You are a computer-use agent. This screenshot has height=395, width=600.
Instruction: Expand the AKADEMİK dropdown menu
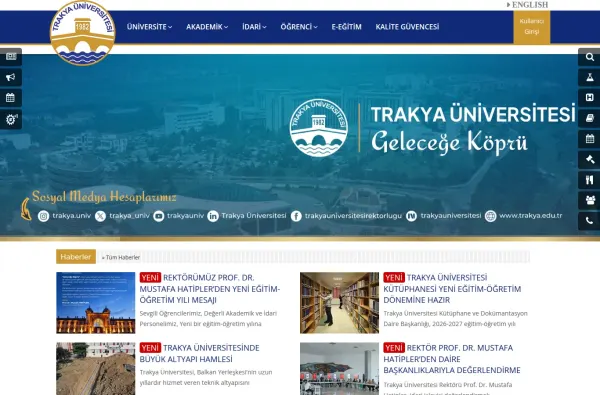pos(207,27)
